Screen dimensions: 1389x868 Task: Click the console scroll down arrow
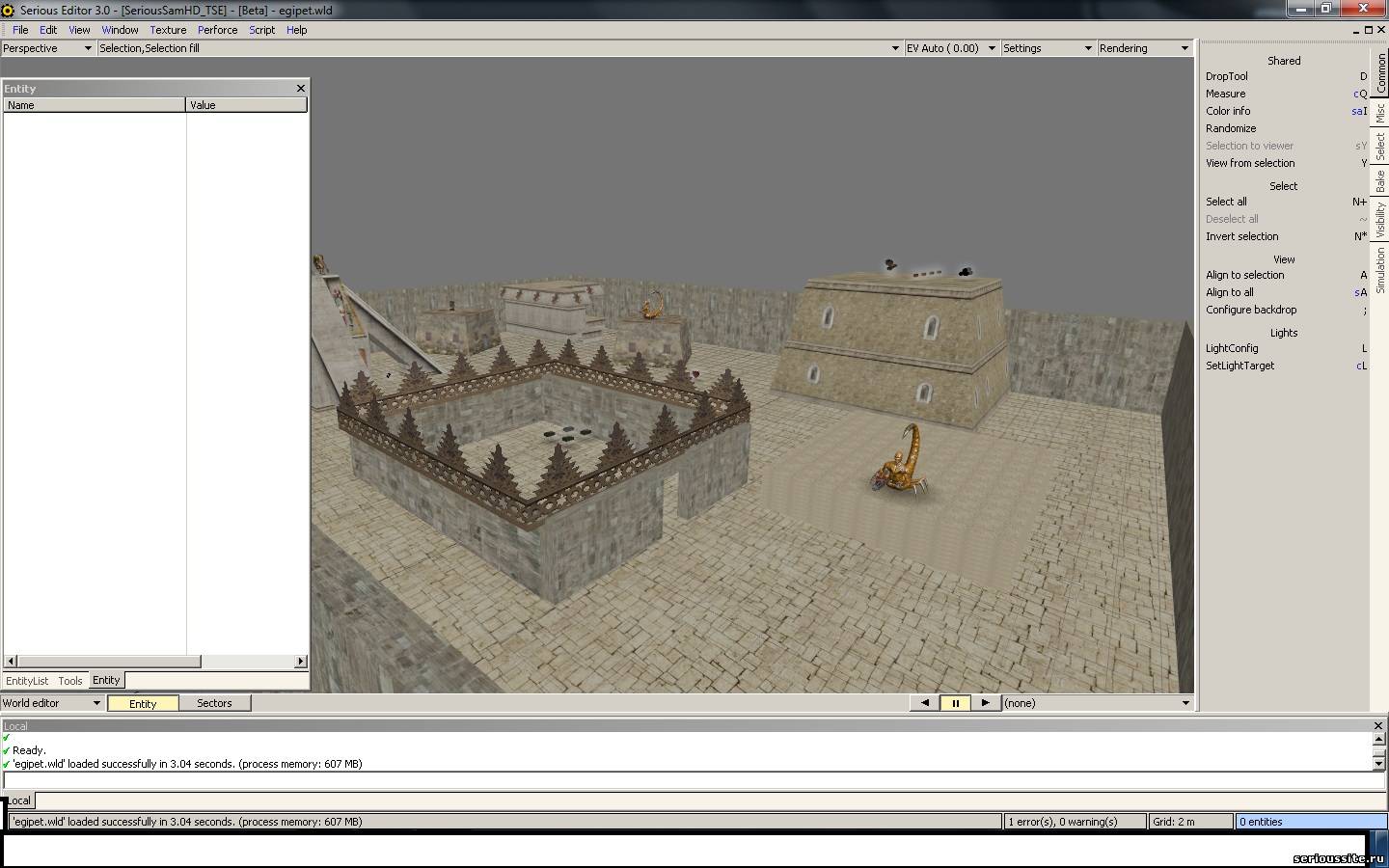click(x=1378, y=763)
